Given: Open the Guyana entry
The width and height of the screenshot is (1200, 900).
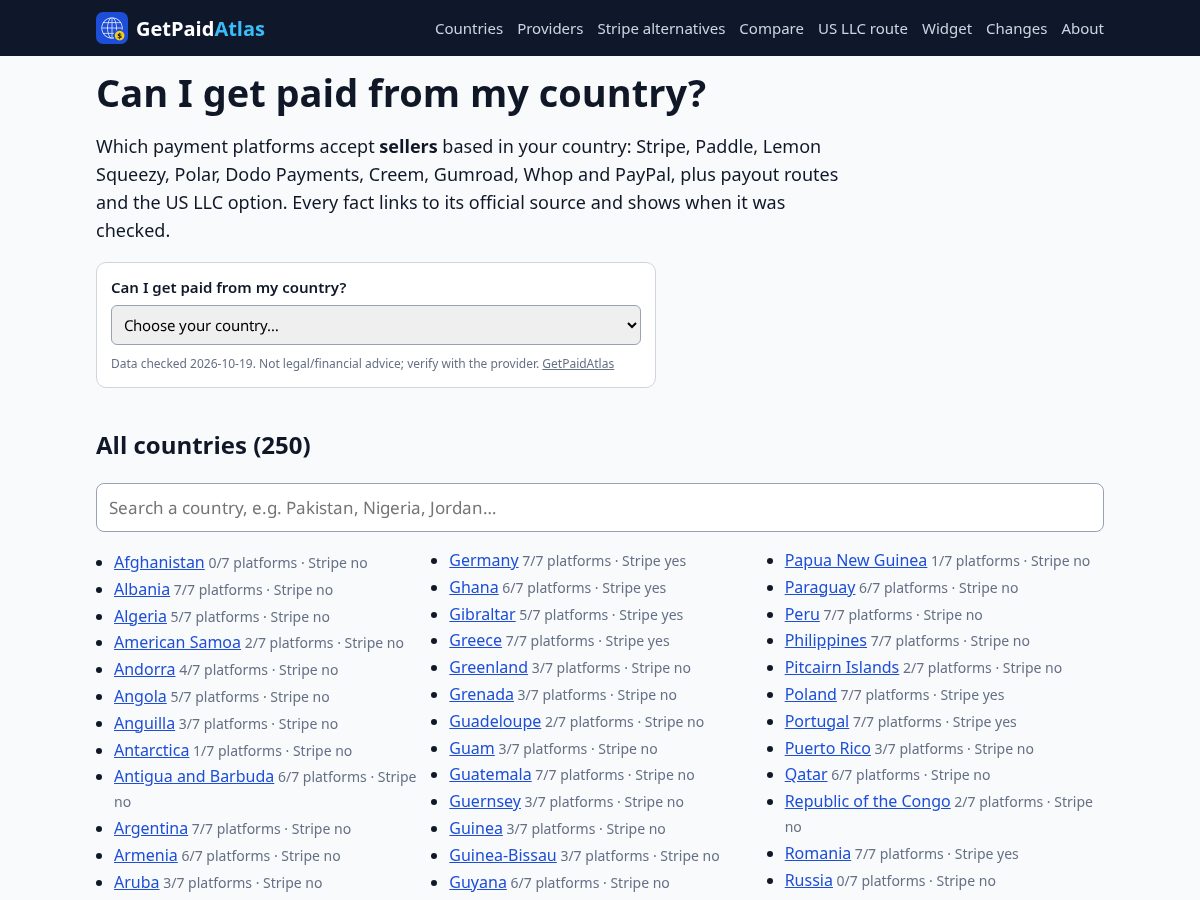Looking at the screenshot, I should tap(478, 882).
